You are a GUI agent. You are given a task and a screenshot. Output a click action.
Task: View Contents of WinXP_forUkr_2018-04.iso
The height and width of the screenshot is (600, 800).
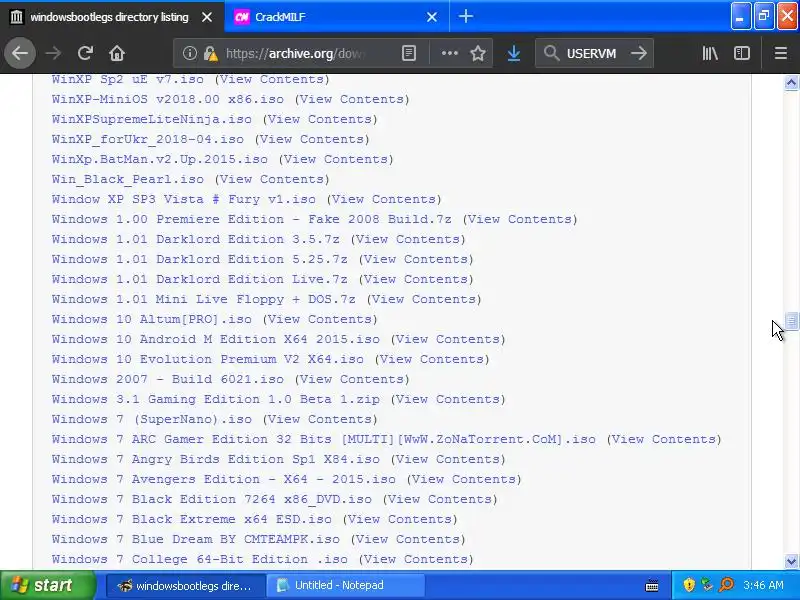pos(312,139)
